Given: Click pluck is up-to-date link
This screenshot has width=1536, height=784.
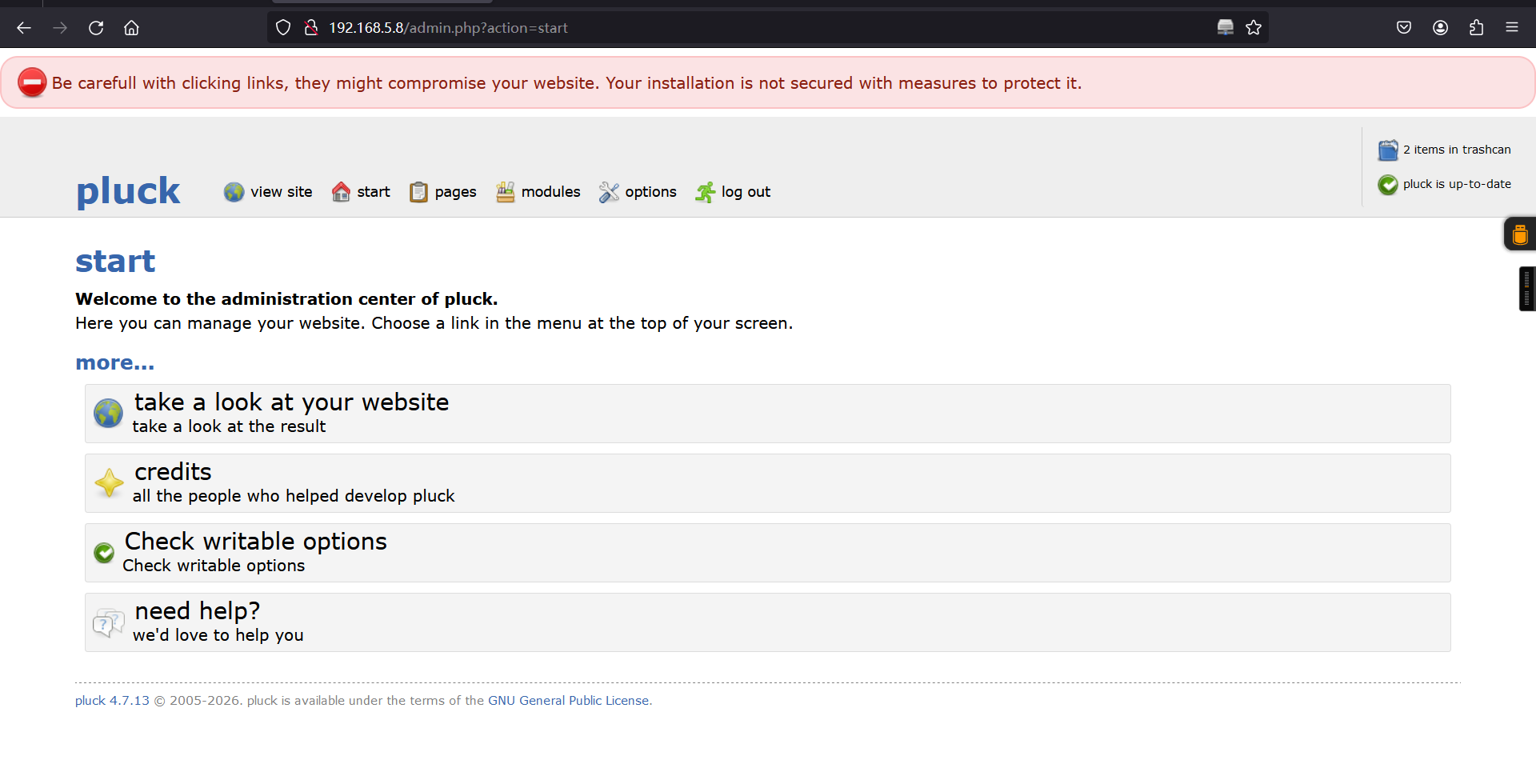Looking at the screenshot, I should click(1457, 184).
